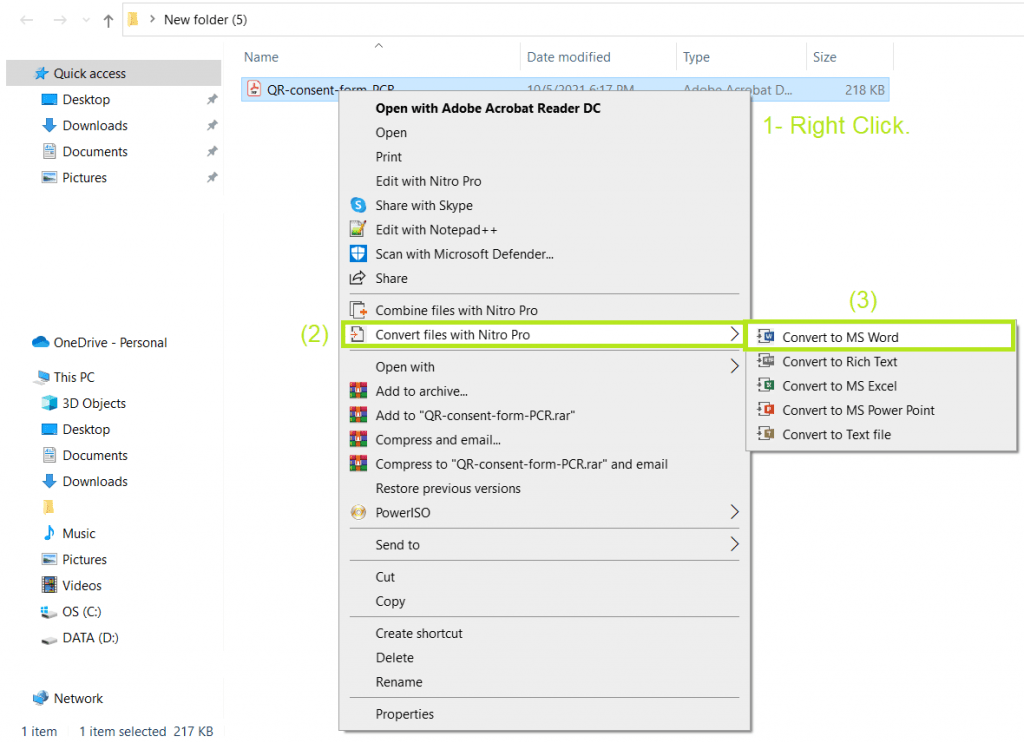Select DATA (D:) drive in sidebar

(90, 638)
